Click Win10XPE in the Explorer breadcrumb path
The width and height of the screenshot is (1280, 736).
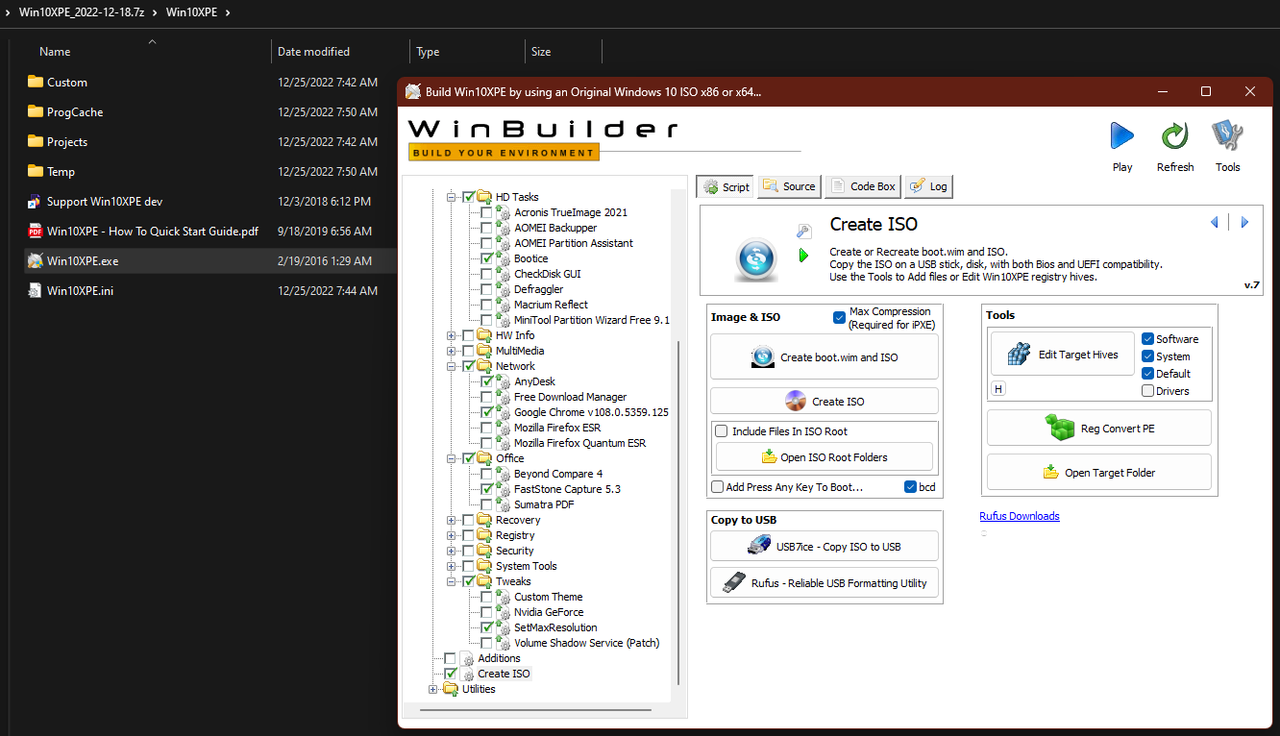click(194, 13)
